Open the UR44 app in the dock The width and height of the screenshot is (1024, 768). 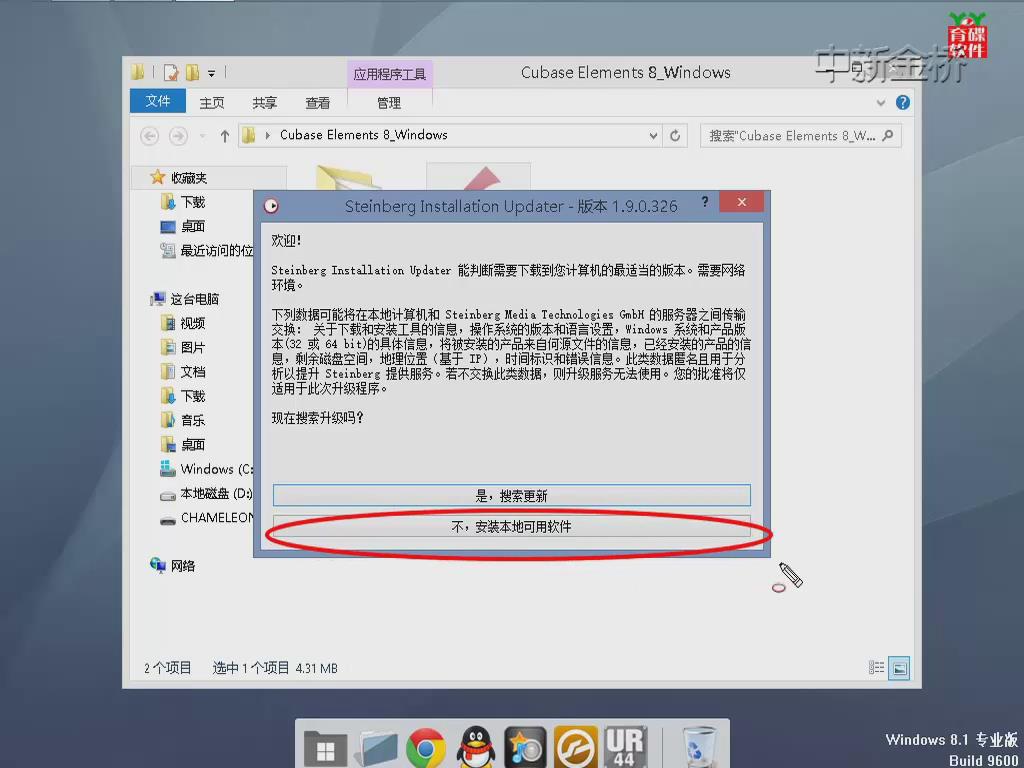click(625, 747)
